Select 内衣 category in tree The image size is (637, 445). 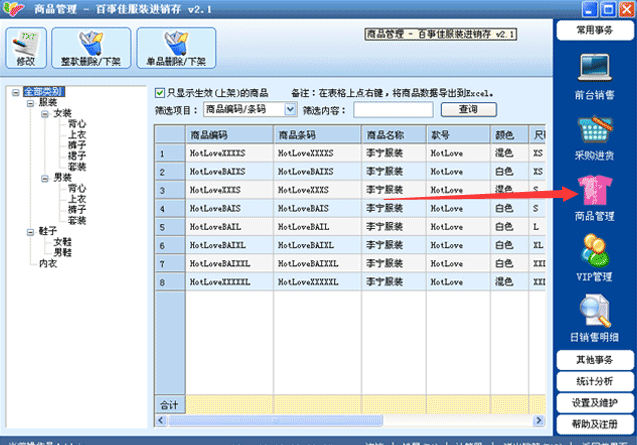pyautogui.click(x=48, y=264)
